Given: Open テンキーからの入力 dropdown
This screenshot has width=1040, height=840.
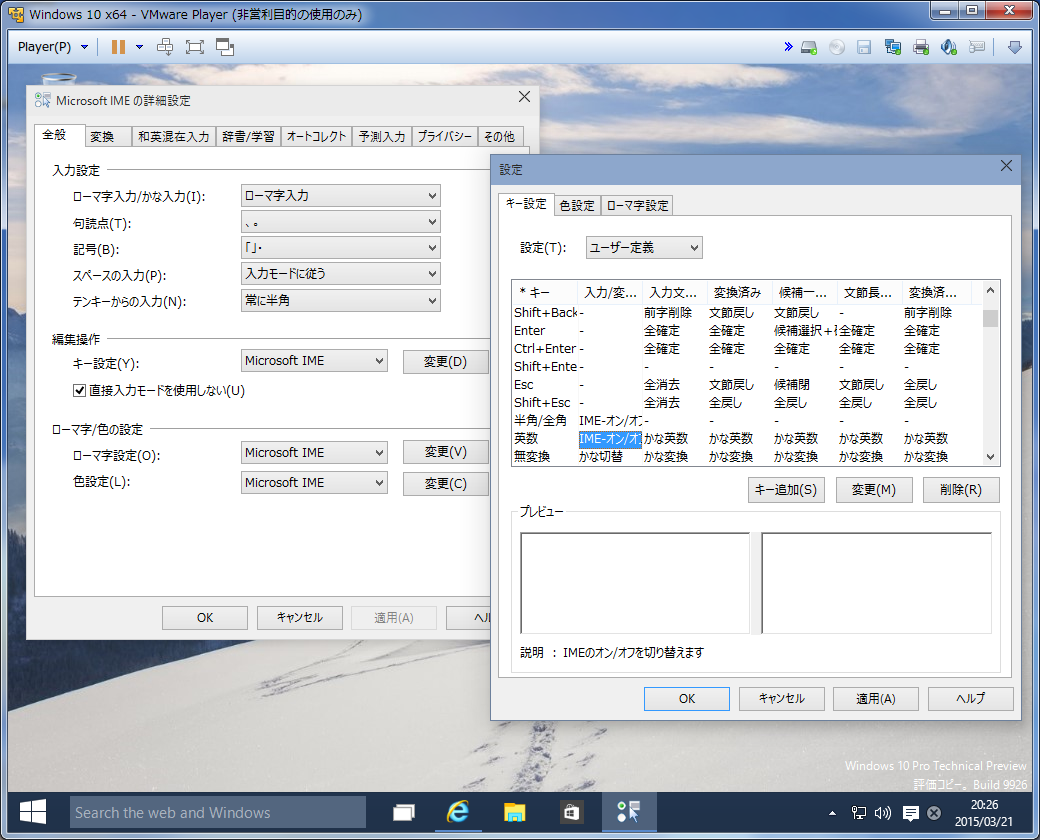Looking at the screenshot, I should click(340, 300).
